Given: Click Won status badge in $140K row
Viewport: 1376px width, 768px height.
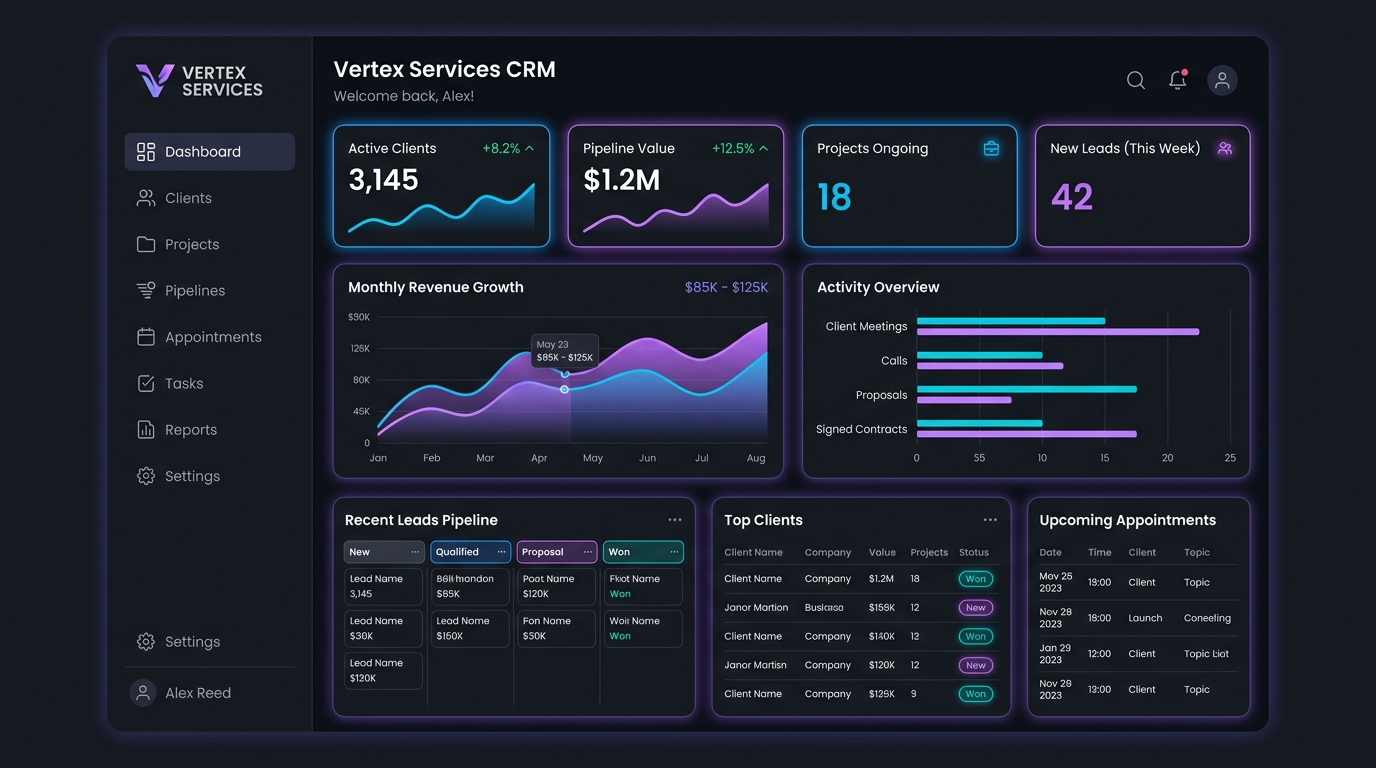Looking at the screenshot, I should 976,636.
